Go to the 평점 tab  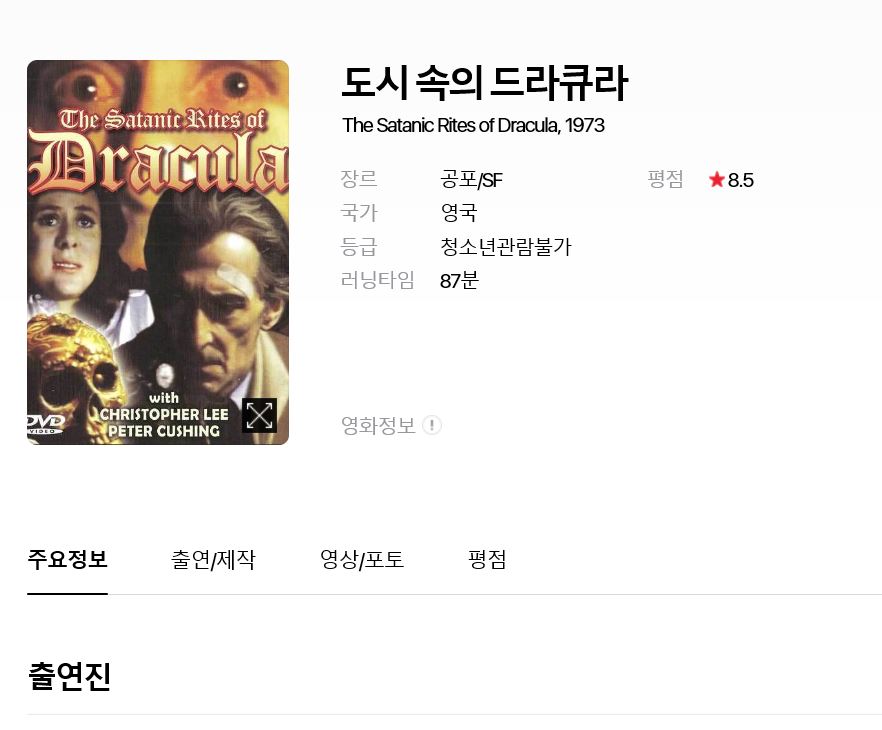pos(487,559)
